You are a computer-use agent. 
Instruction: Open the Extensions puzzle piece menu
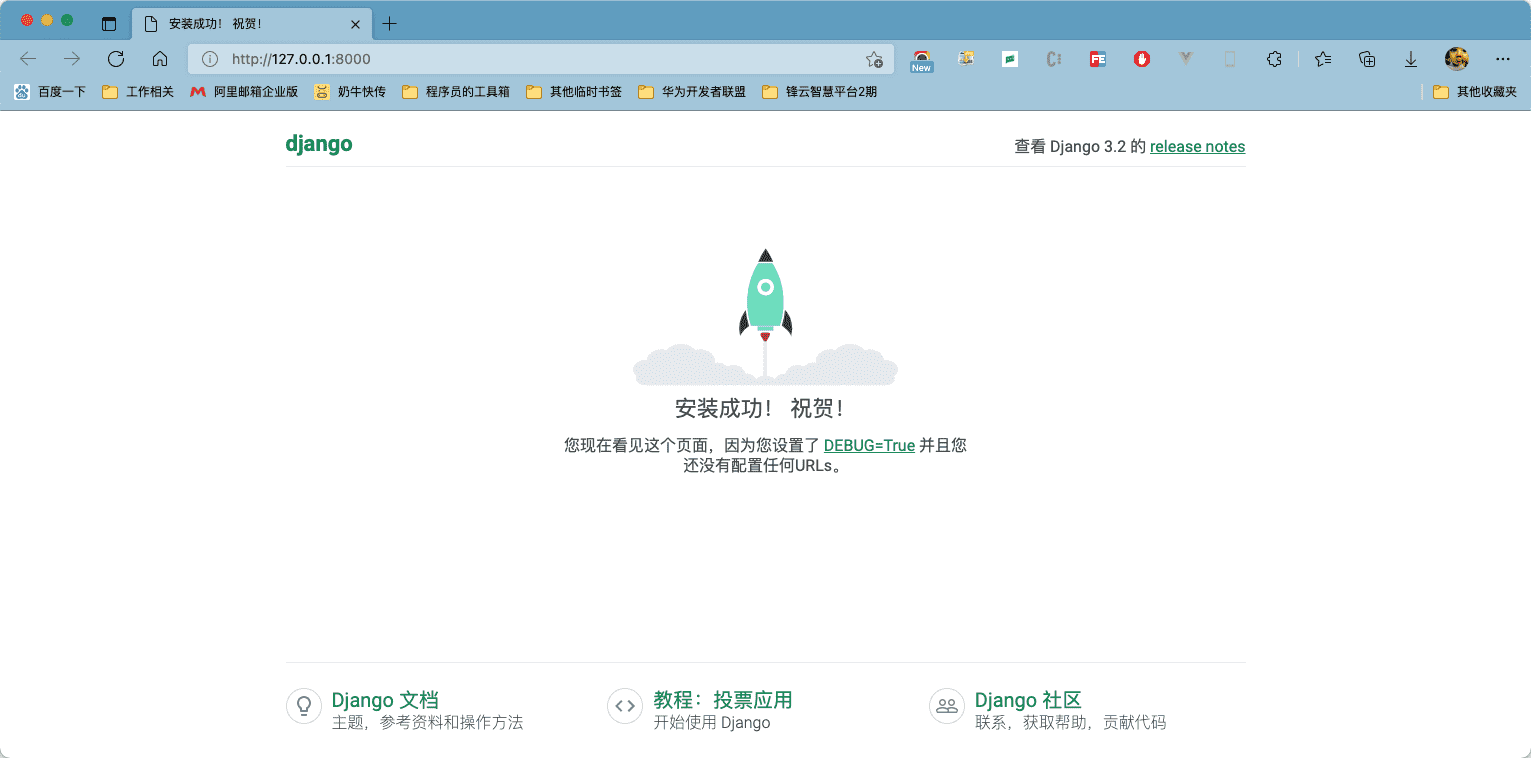1274,59
